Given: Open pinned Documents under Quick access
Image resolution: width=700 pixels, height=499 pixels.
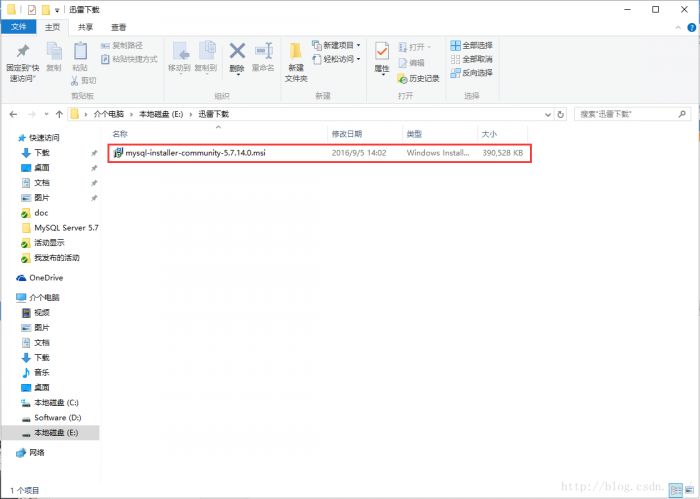Looking at the screenshot, I should [42, 183].
